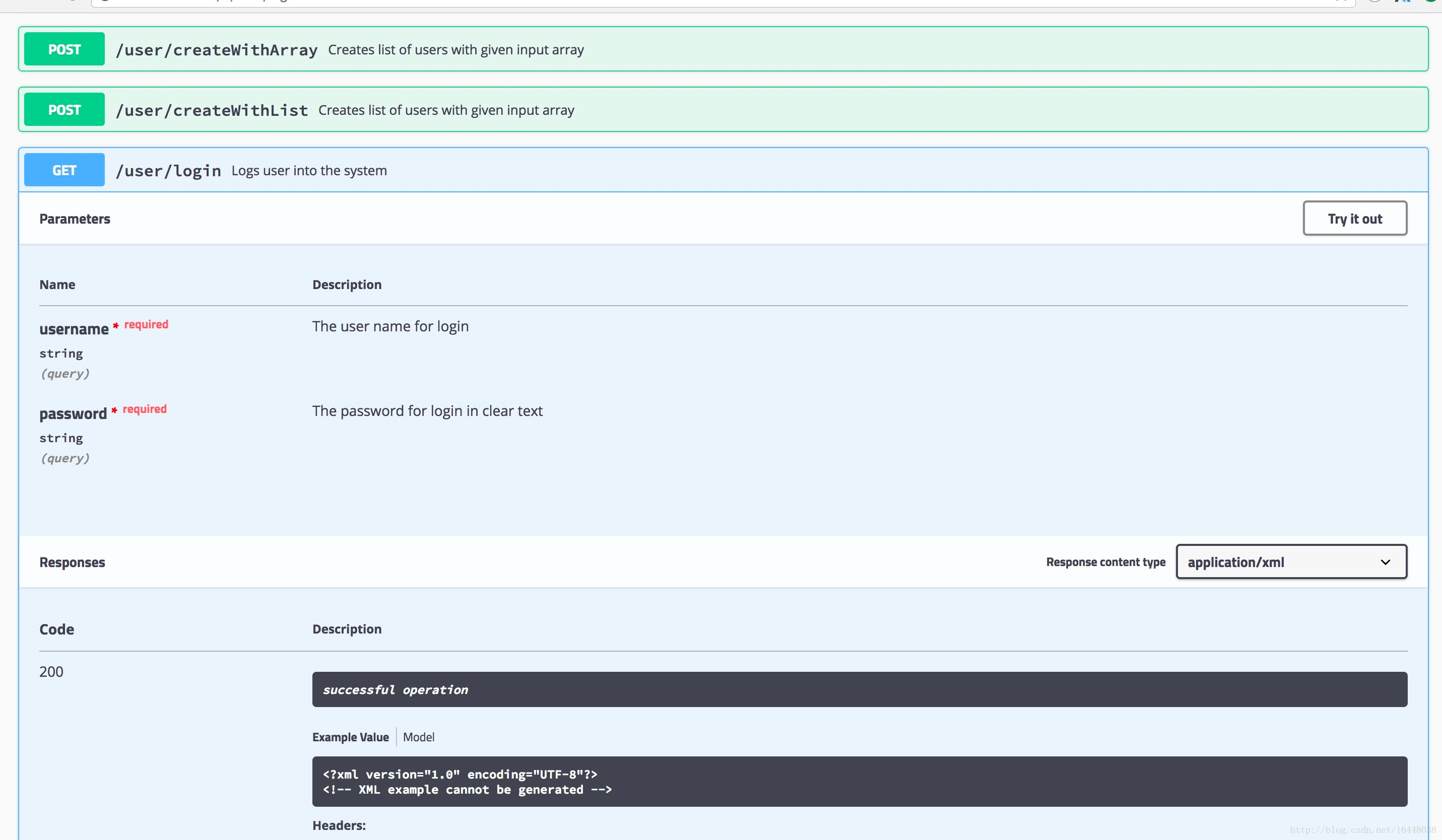The width and height of the screenshot is (1442, 840).
Task: Click the 200 response code
Action: pos(51,672)
